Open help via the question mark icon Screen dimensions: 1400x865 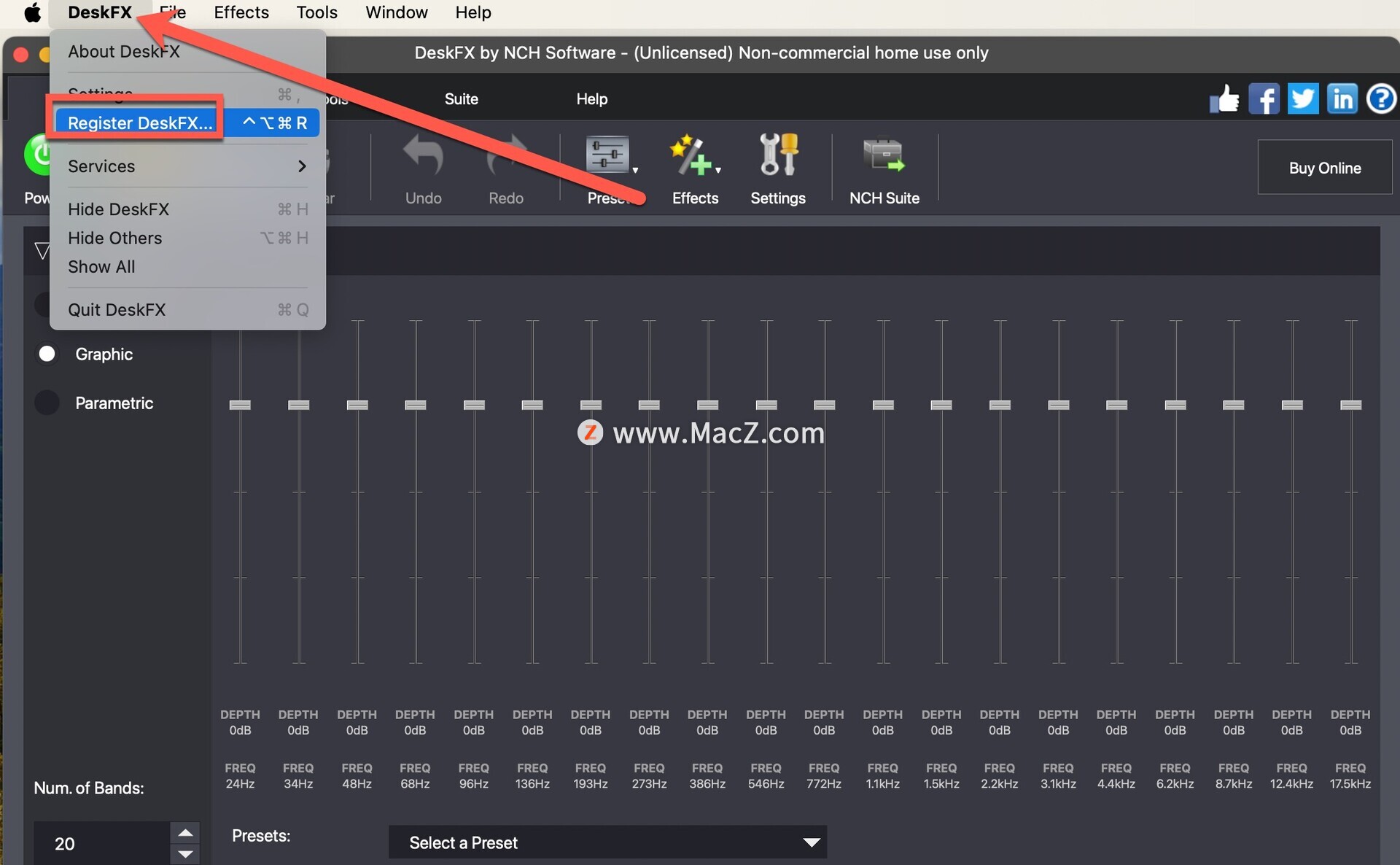(x=1381, y=98)
